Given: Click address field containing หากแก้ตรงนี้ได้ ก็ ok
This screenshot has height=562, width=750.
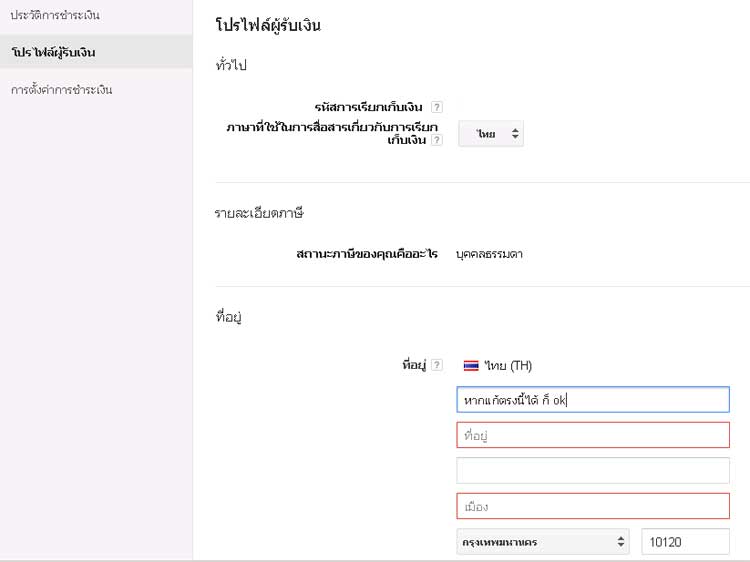Looking at the screenshot, I should click(x=592, y=400).
